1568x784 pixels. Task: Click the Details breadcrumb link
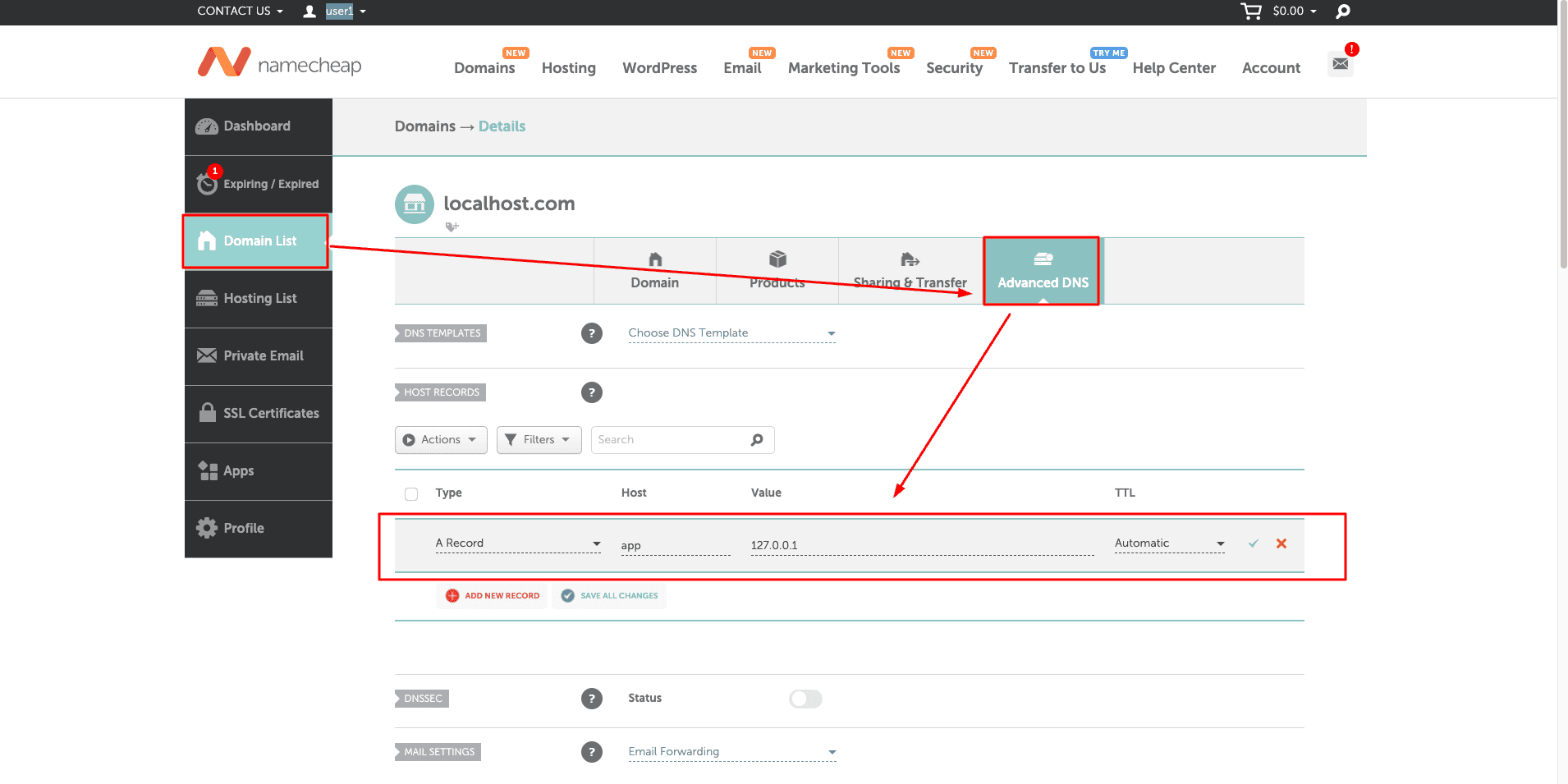(502, 126)
